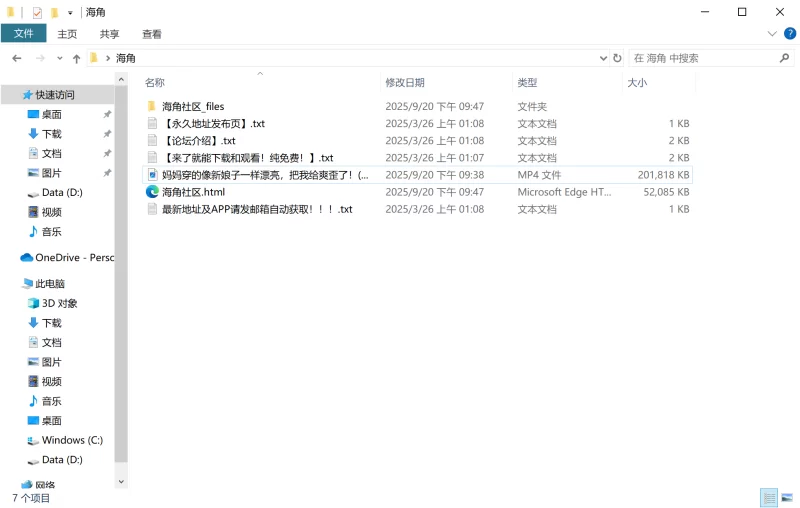The width and height of the screenshot is (800, 508).
Task: Open the address bar history dropdown
Action: point(603,58)
